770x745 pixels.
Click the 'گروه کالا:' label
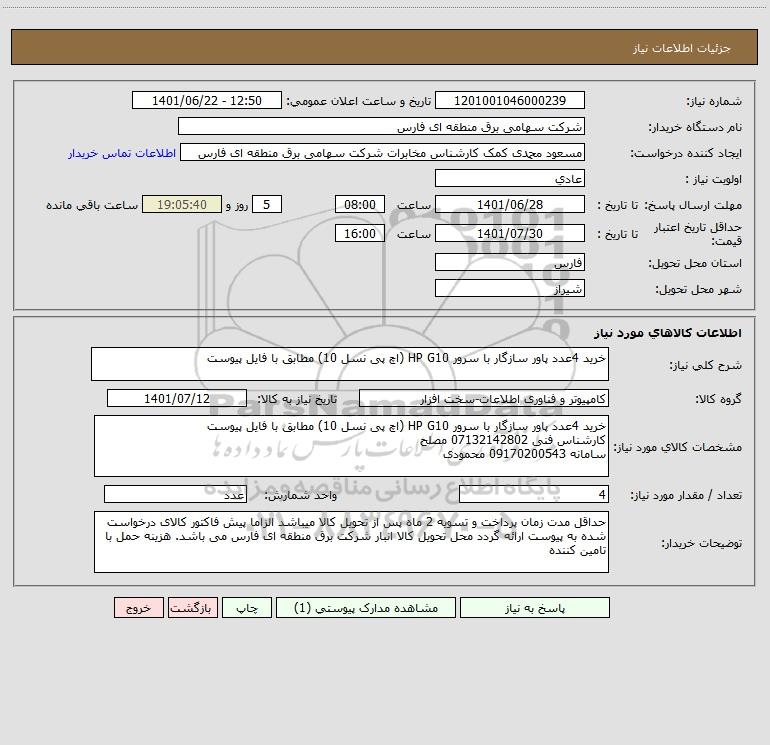(718, 399)
